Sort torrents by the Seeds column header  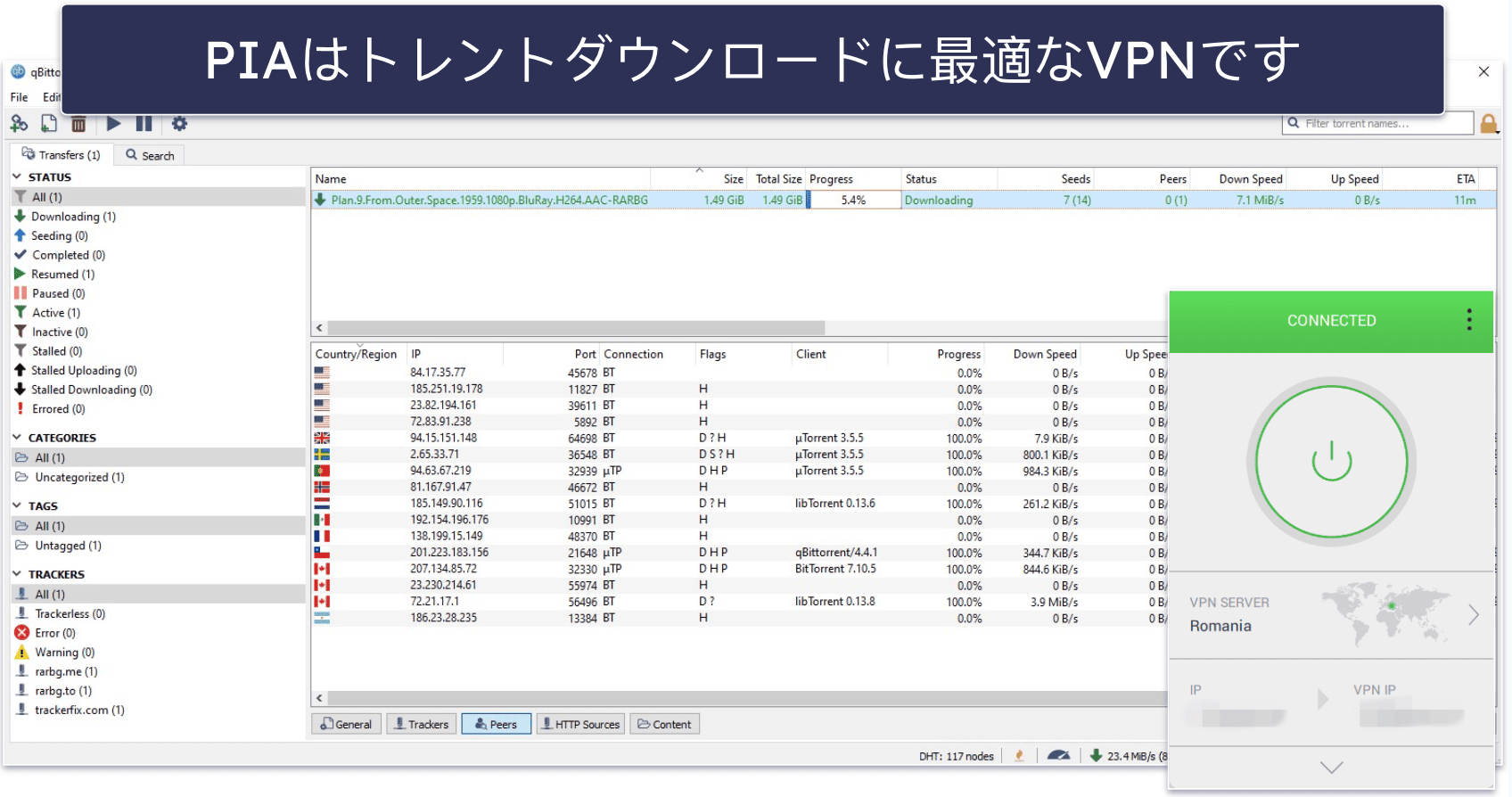(1047, 179)
